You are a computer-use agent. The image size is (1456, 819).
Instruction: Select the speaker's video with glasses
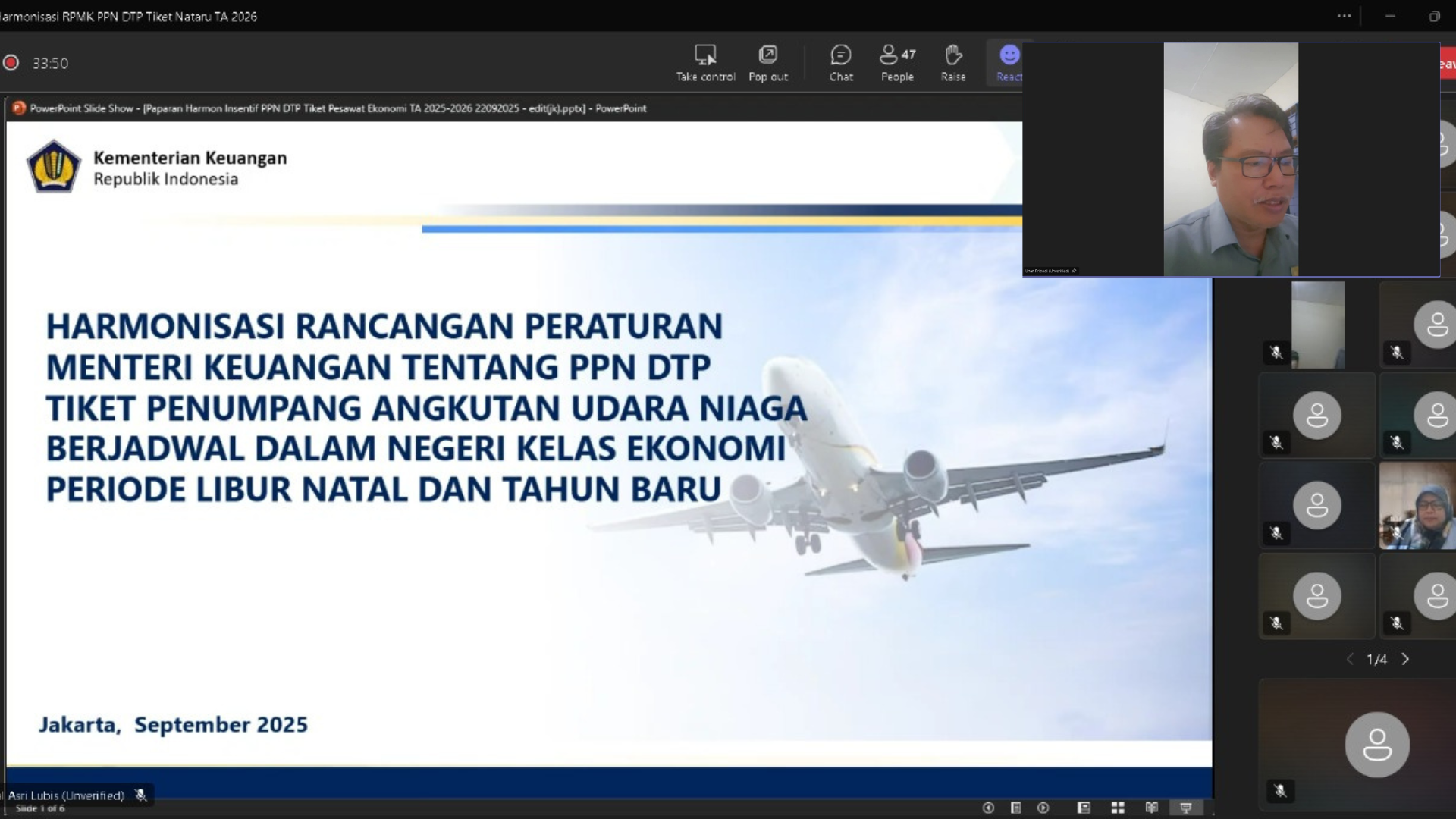tap(1231, 159)
